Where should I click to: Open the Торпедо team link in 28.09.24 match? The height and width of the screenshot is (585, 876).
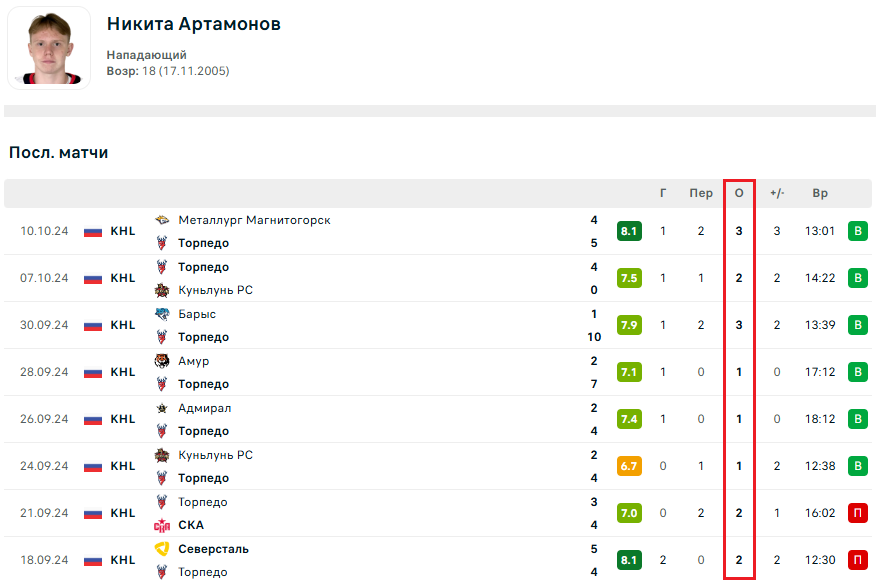pos(203,384)
